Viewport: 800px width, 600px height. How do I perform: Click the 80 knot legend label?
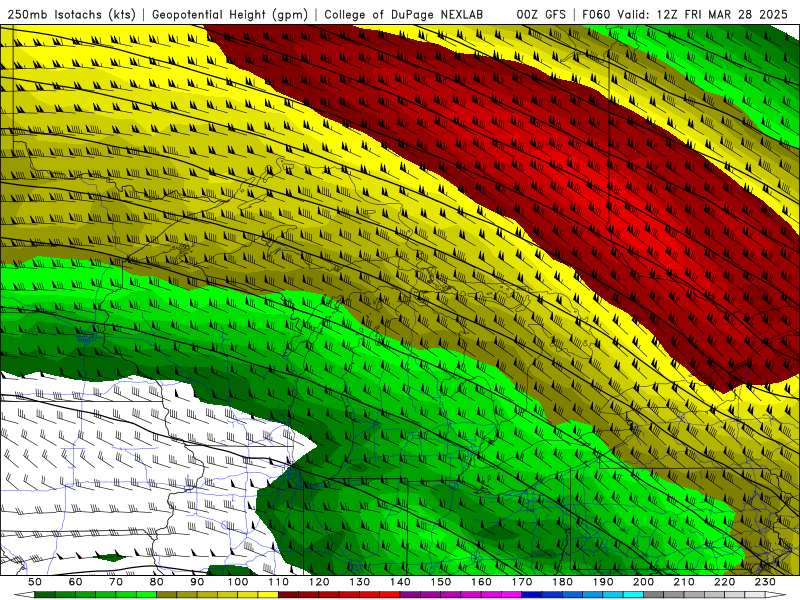157,582
